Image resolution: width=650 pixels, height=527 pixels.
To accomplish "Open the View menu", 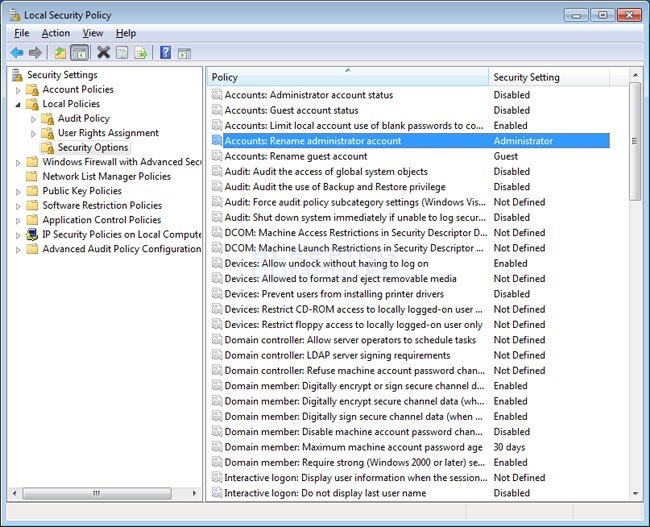I will 93,33.
